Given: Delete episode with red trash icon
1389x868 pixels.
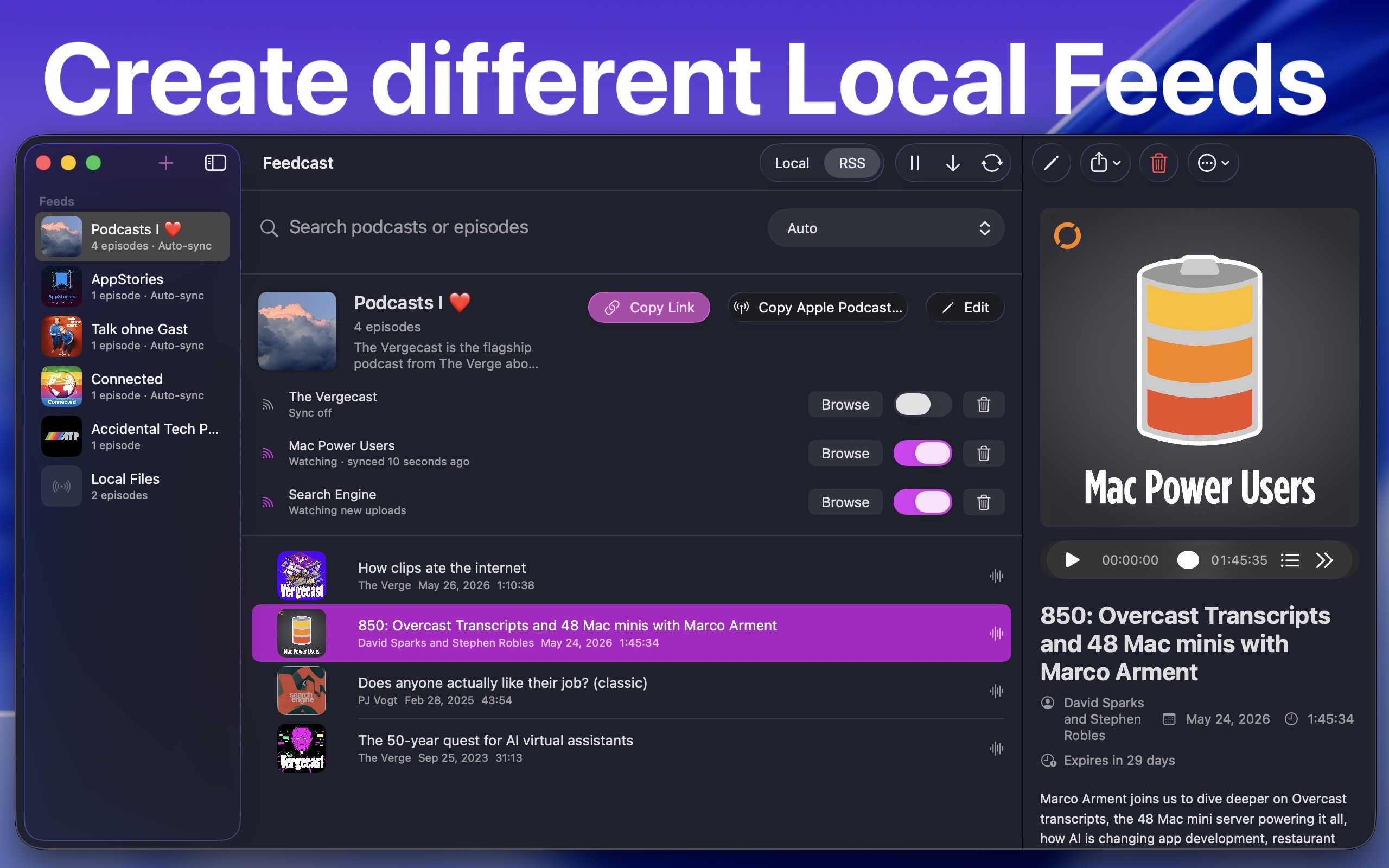Looking at the screenshot, I should (x=1159, y=163).
